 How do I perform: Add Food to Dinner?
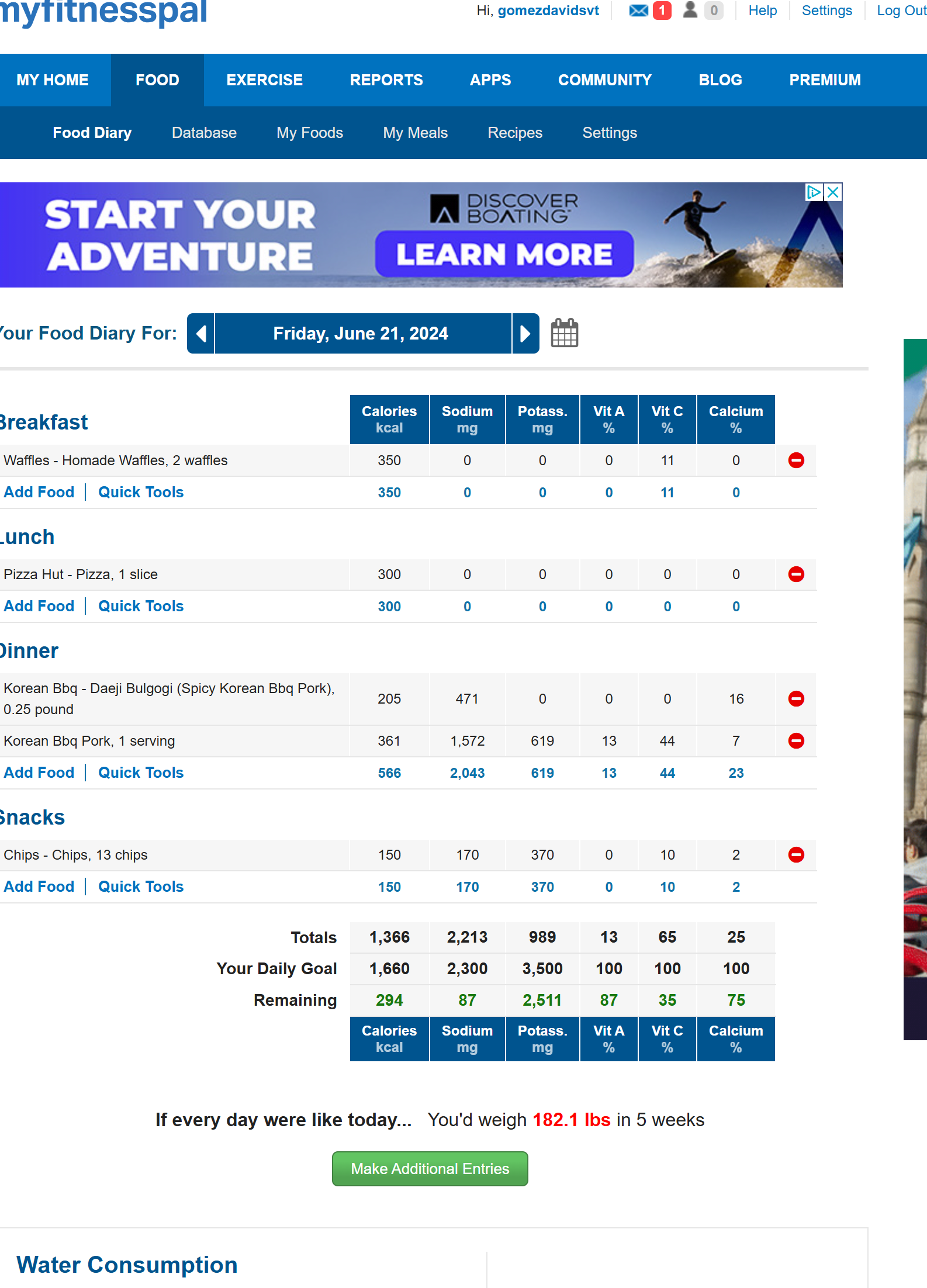tap(39, 773)
